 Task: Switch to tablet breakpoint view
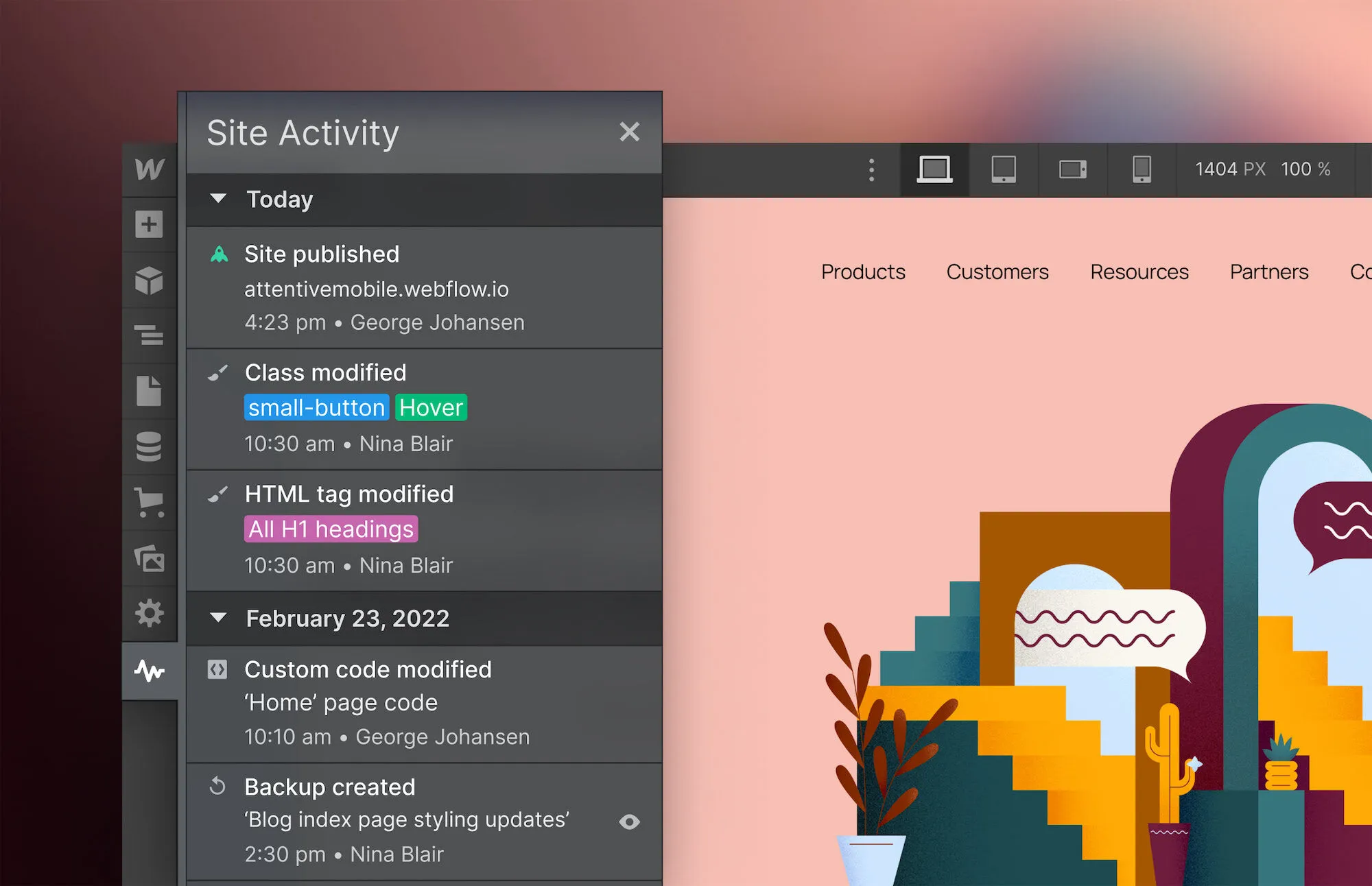[x=1003, y=169]
